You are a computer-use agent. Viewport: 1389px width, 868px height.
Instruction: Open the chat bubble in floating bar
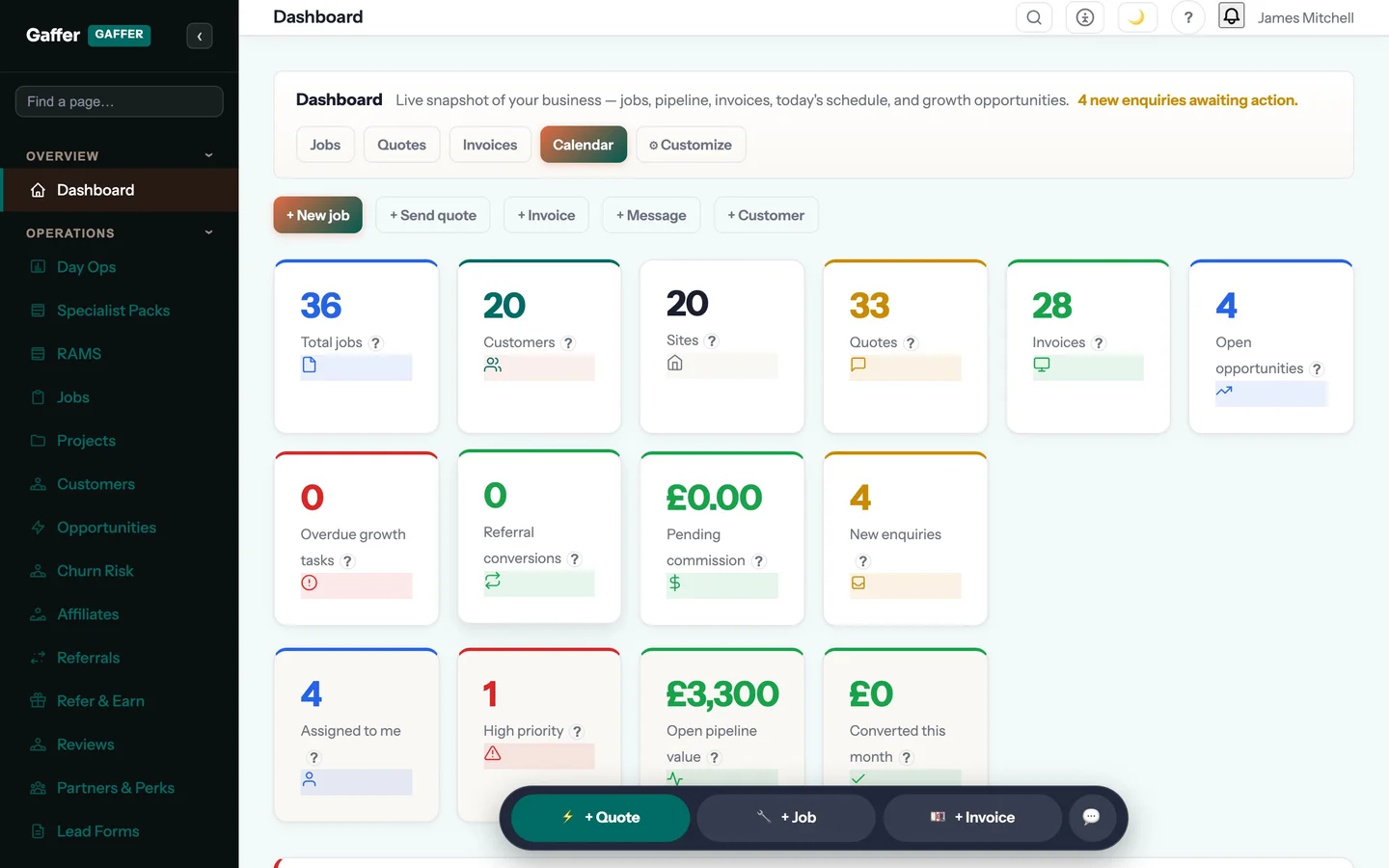coord(1091,817)
